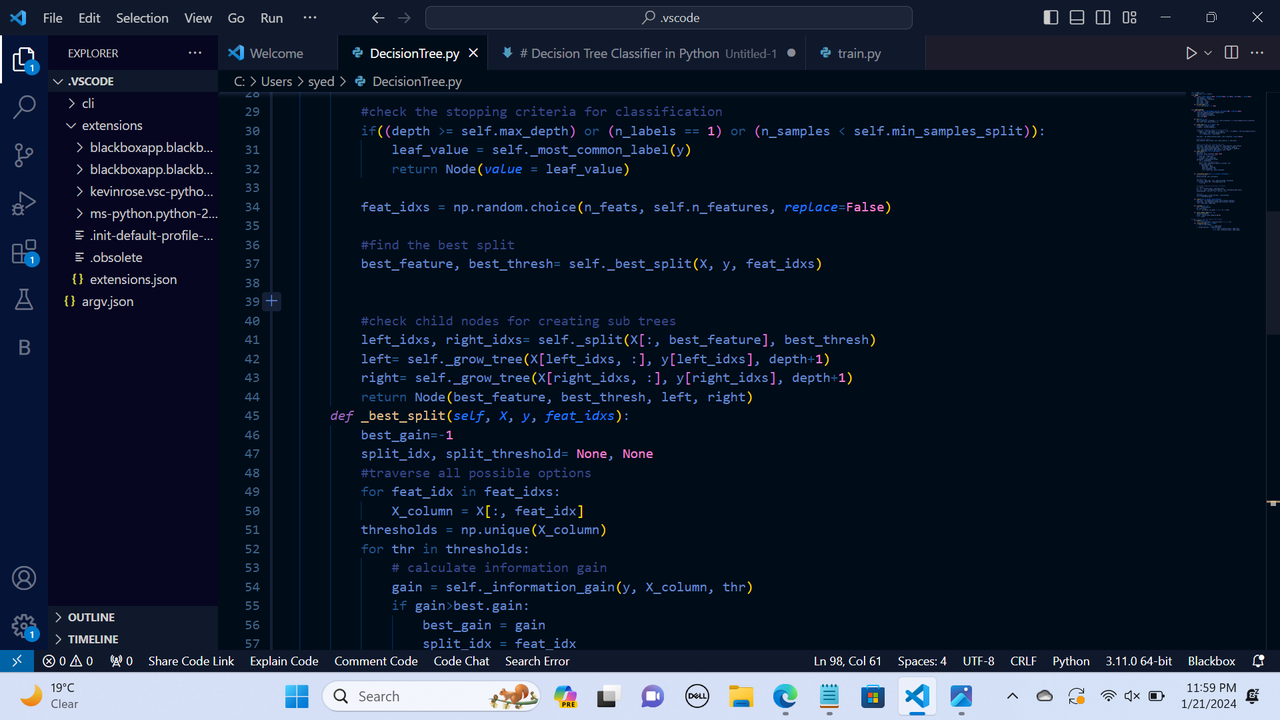
Task: Click the Ln 98, Col 61 indicator
Action: tap(848, 661)
